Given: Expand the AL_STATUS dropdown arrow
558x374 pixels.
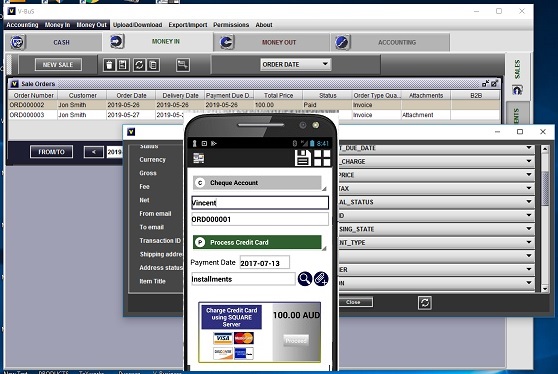Looking at the screenshot, I should pos(529,202).
